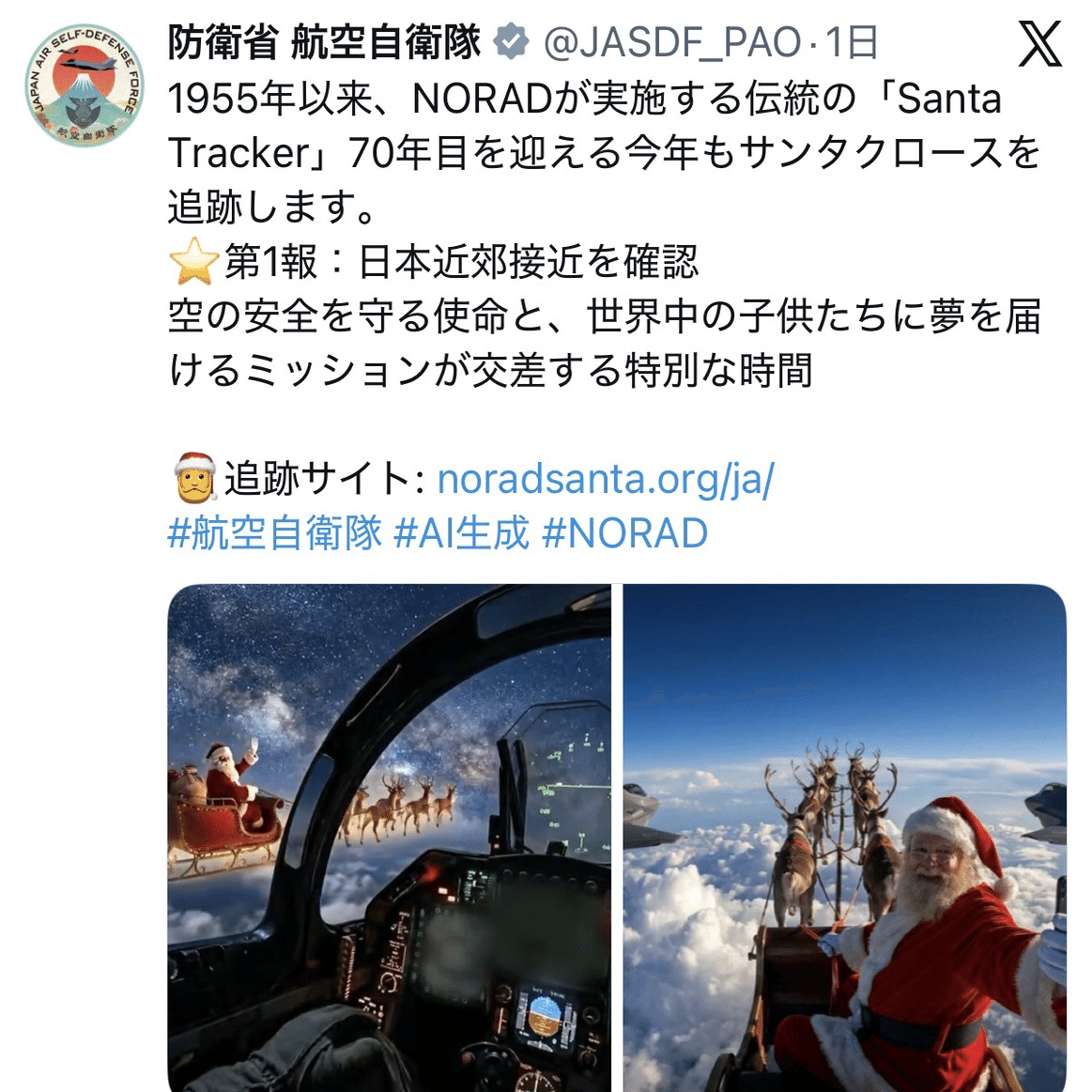
Task: Open the @JASDF_PAO handle
Action: click(671, 42)
